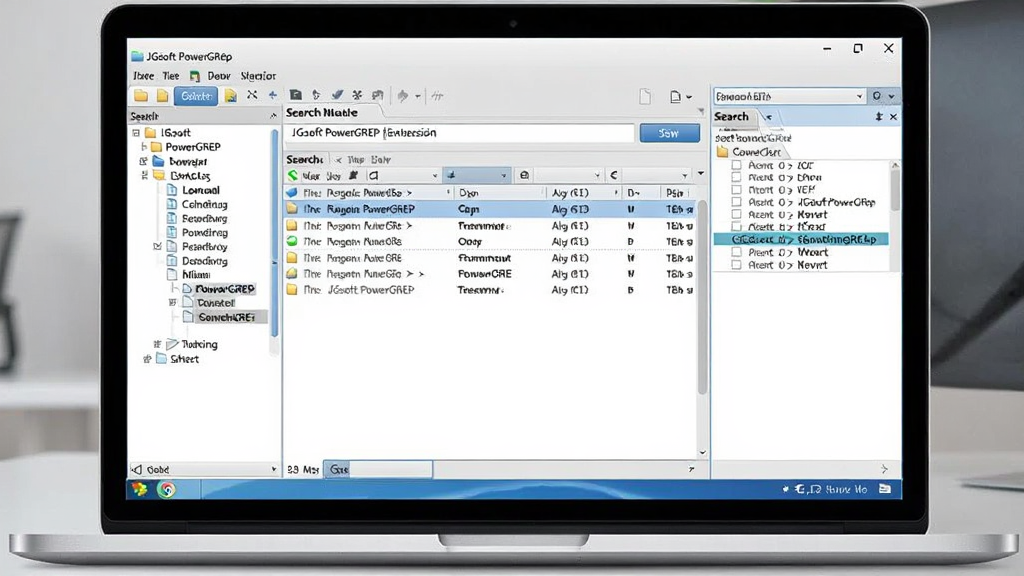Click the folder tree's vertical scrollbar
The image size is (1024, 576).
(275, 233)
